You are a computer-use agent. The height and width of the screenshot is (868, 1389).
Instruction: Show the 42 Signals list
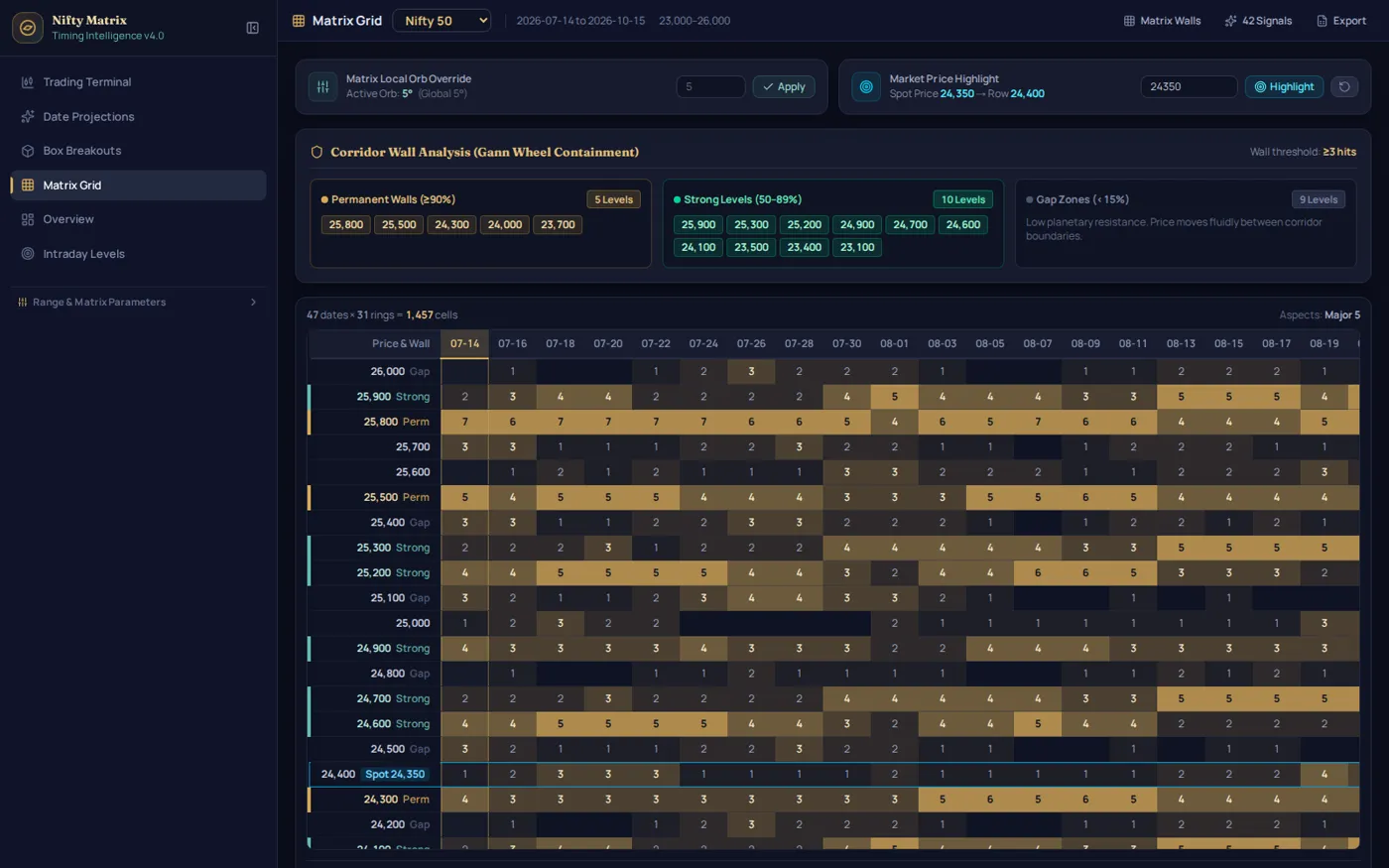[1258, 21]
